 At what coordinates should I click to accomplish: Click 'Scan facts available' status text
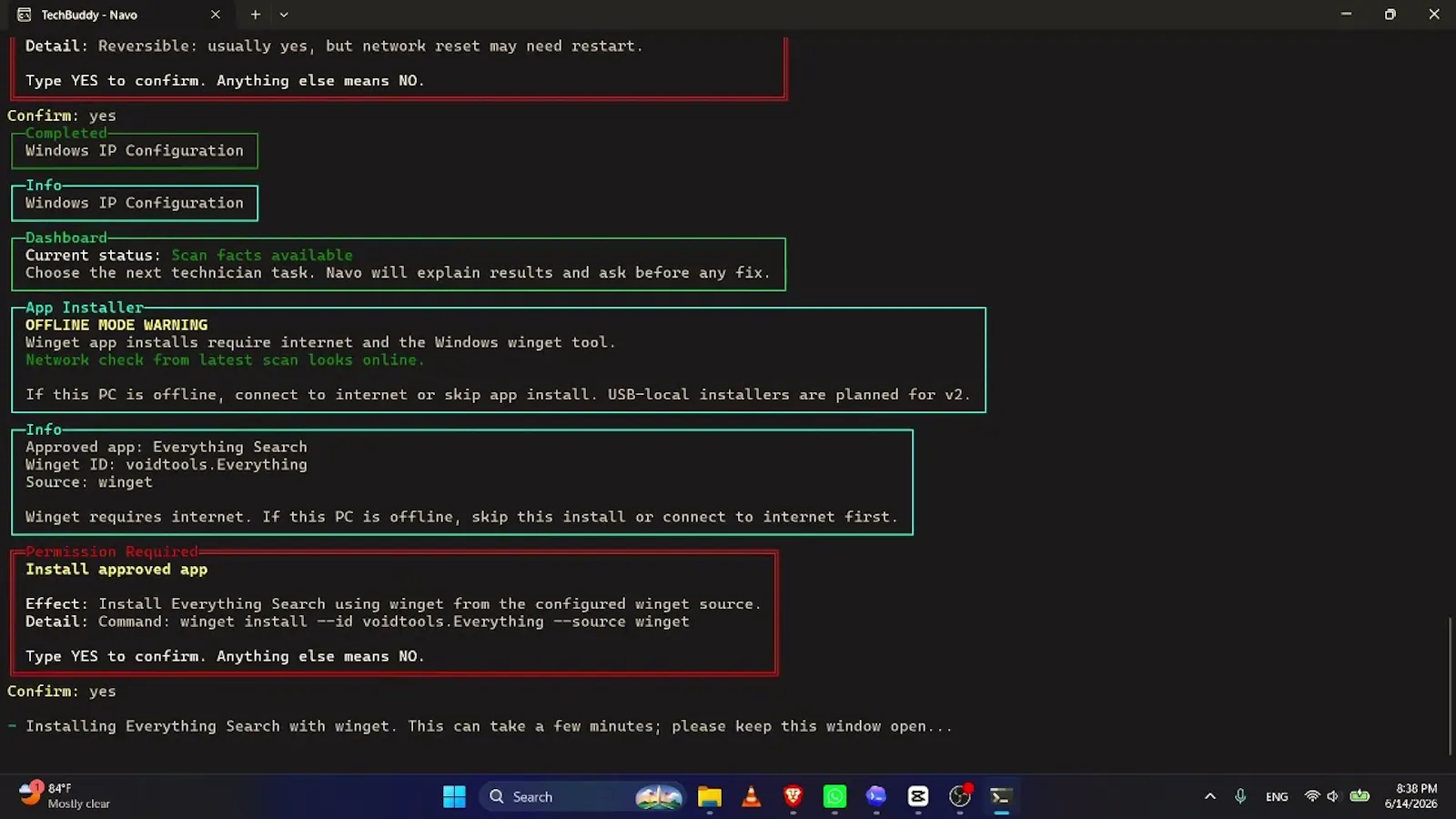pyautogui.click(x=262, y=255)
